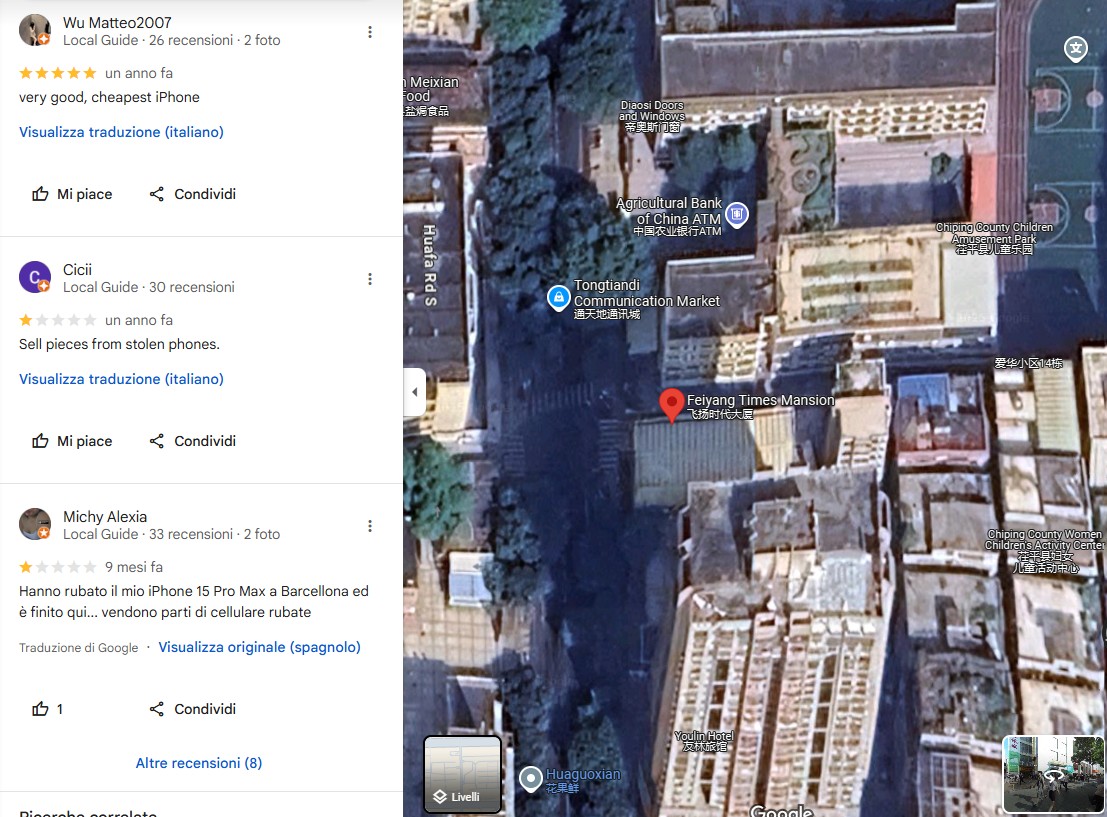Click the Michy Alexia reviewer name

[x=105, y=517]
